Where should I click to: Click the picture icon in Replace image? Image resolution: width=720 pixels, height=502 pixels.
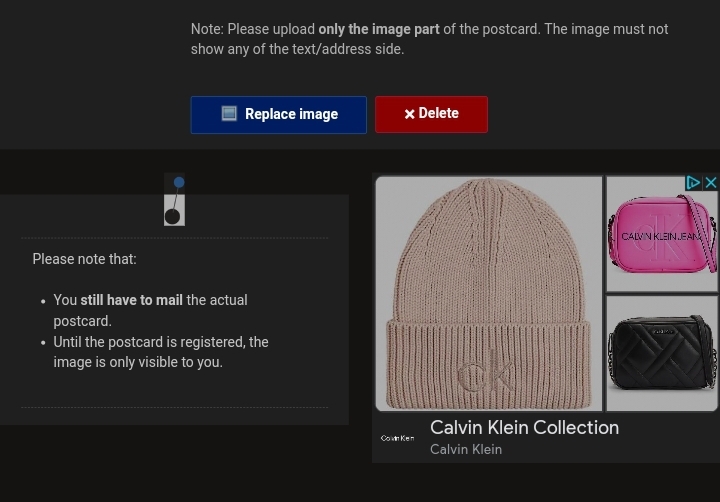pyautogui.click(x=229, y=113)
